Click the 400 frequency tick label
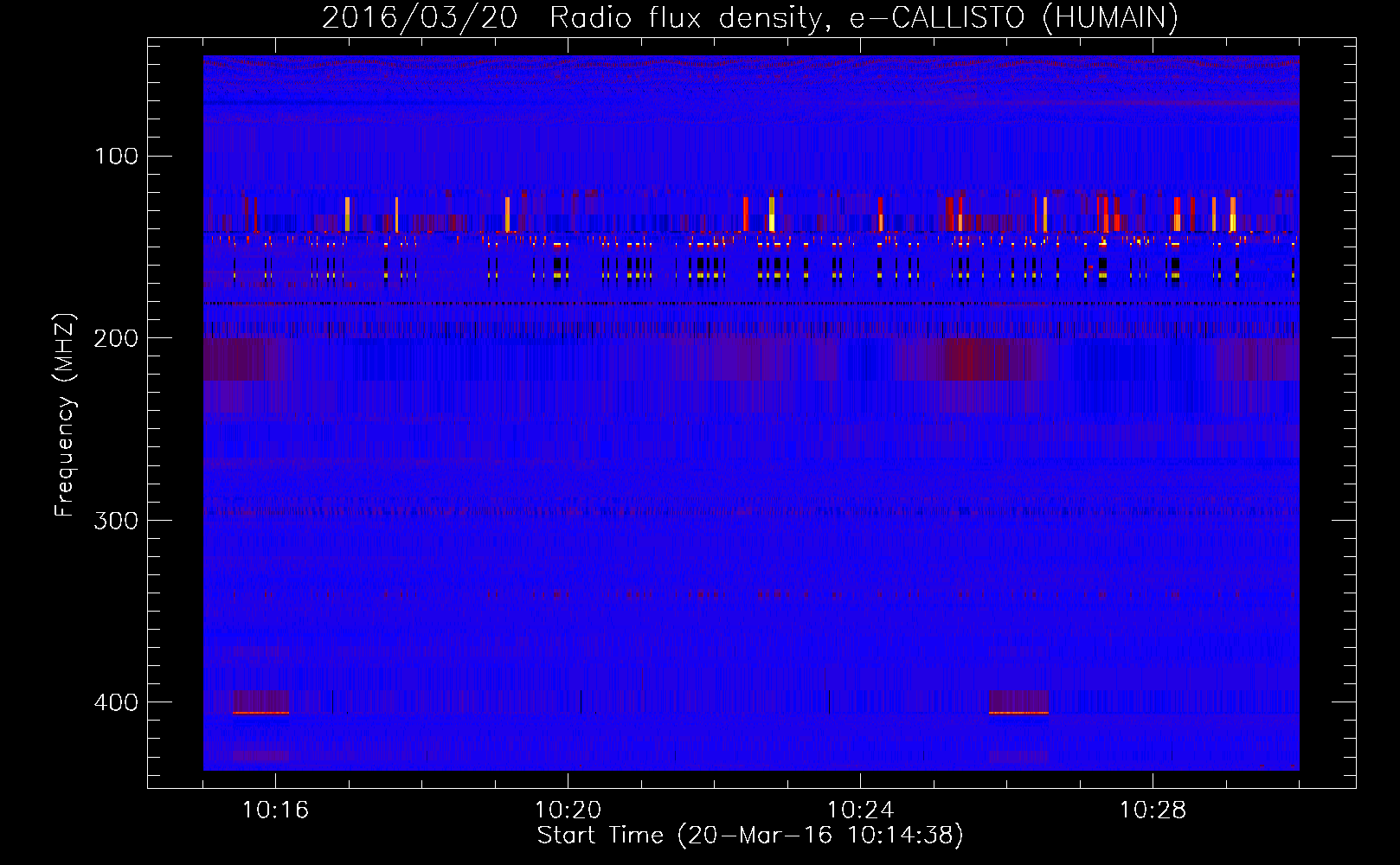 [x=117, y=702]
